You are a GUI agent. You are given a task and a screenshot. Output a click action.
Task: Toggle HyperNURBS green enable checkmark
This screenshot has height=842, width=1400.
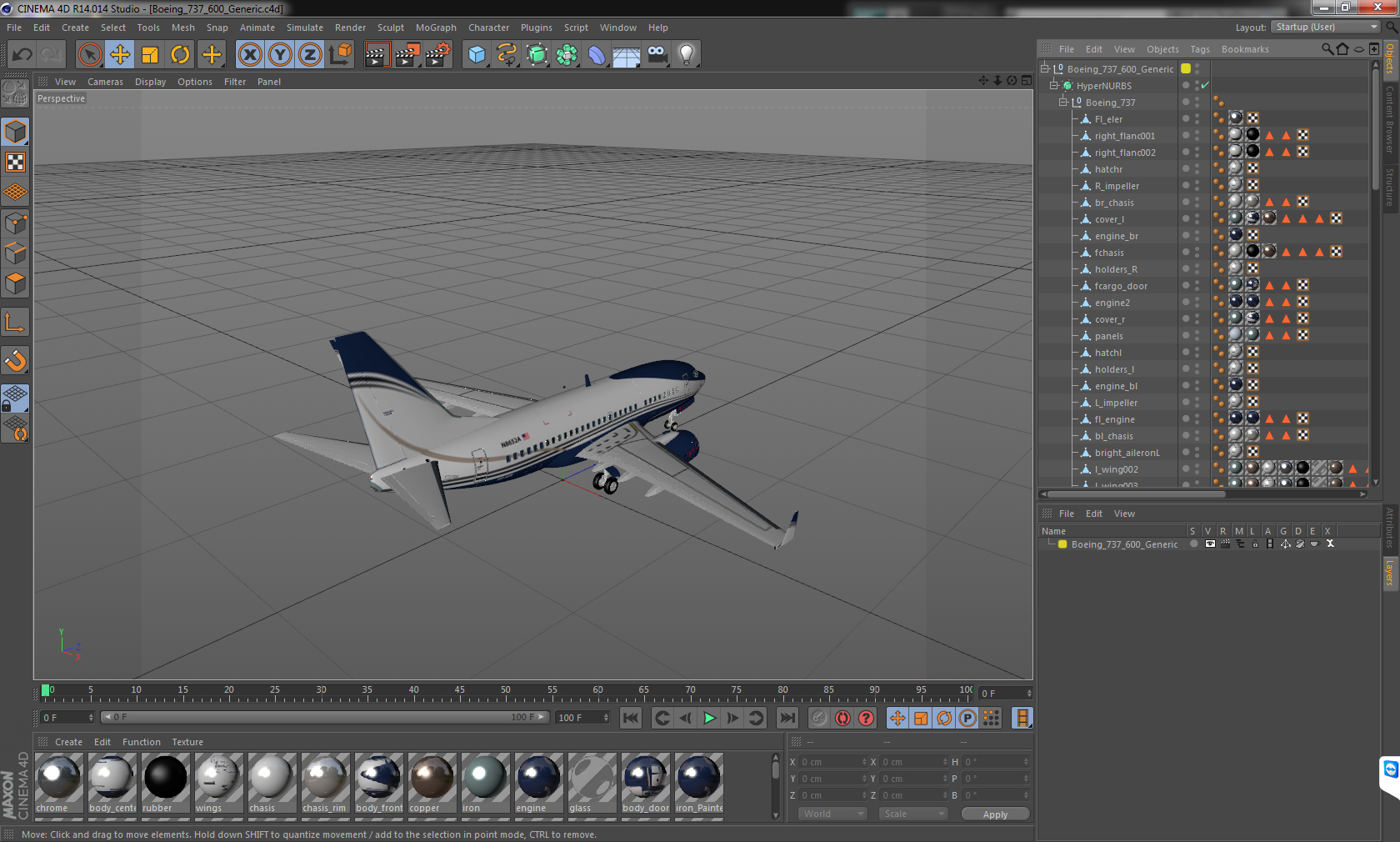point(1205,85)
